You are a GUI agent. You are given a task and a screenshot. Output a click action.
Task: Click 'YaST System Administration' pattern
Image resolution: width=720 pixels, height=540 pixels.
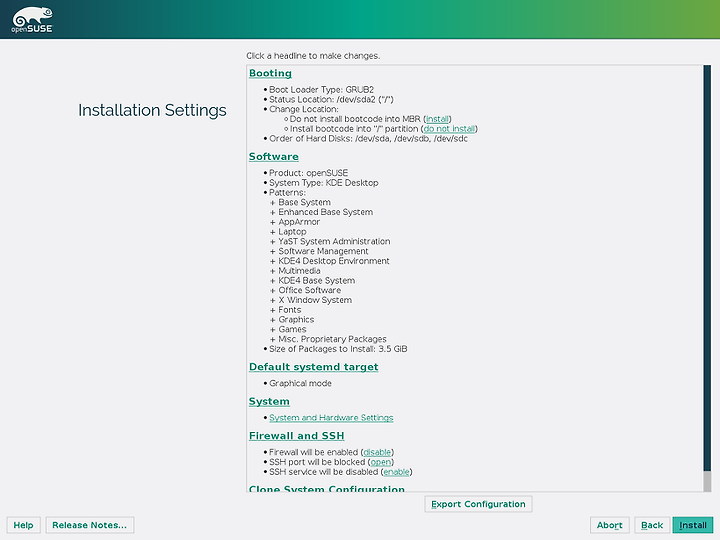(334, 242)
